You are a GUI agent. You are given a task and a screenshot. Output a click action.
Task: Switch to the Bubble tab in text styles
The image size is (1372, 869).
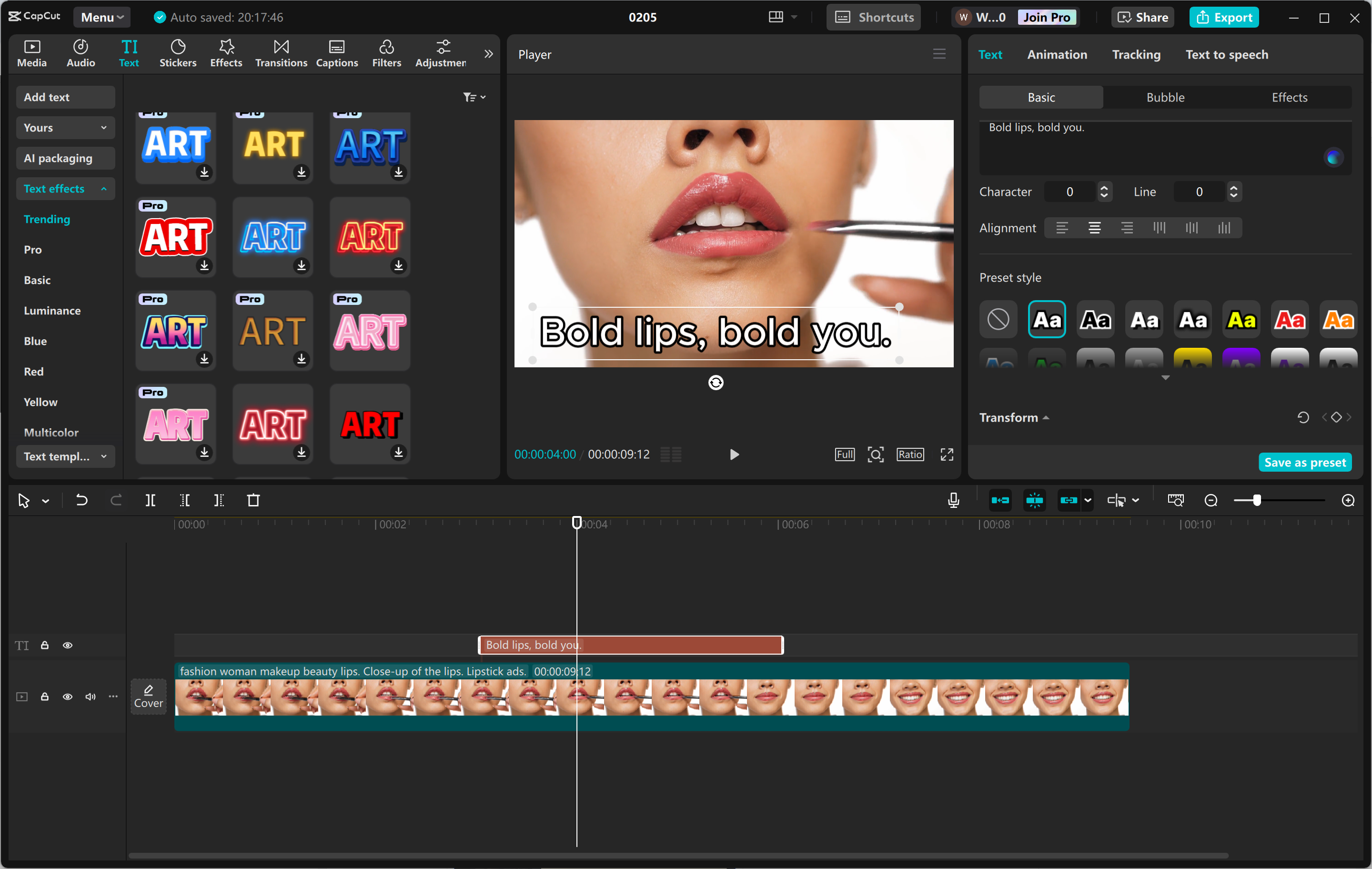(1165, 97)
